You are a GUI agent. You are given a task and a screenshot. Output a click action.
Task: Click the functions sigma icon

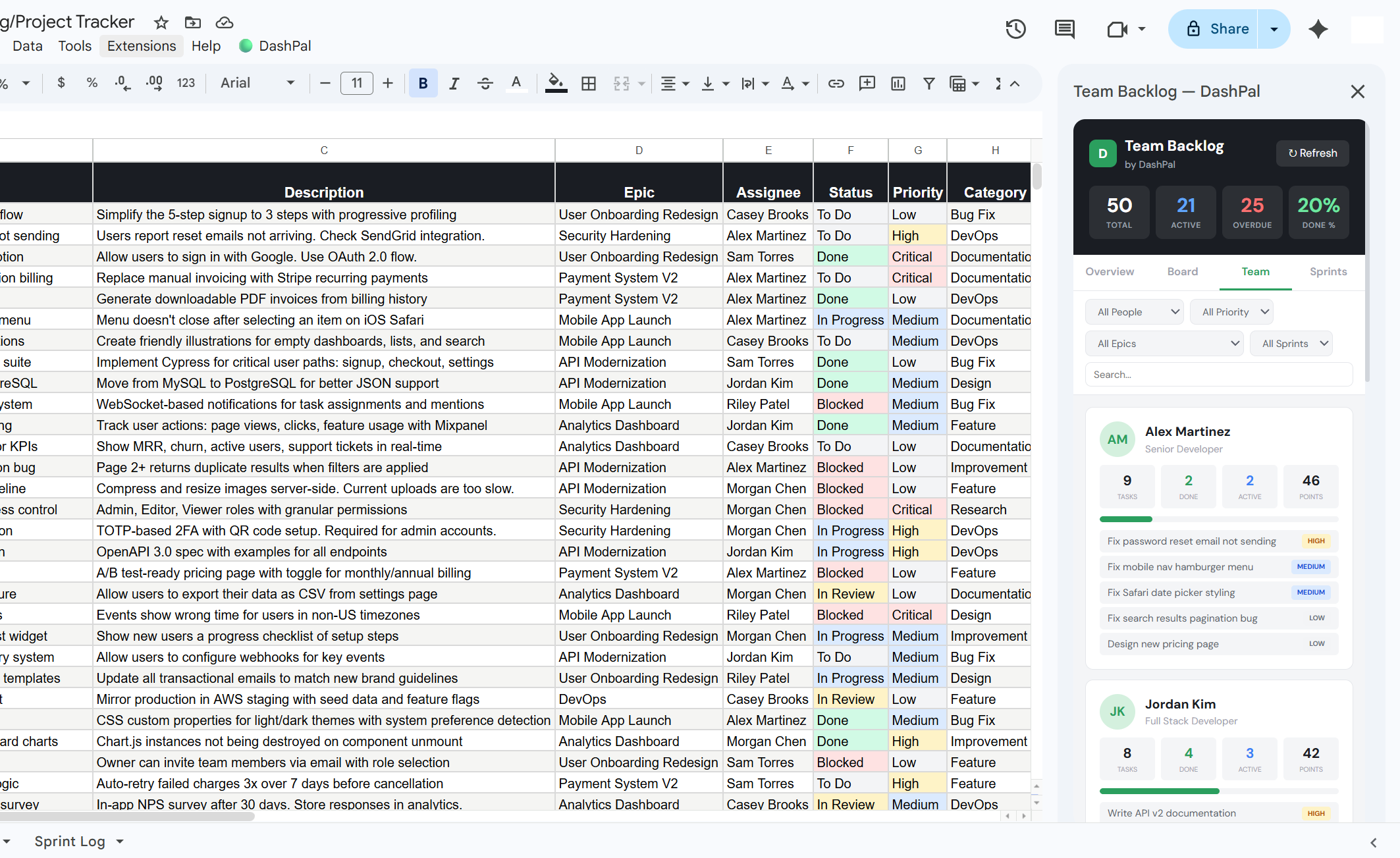pos(998,84)
